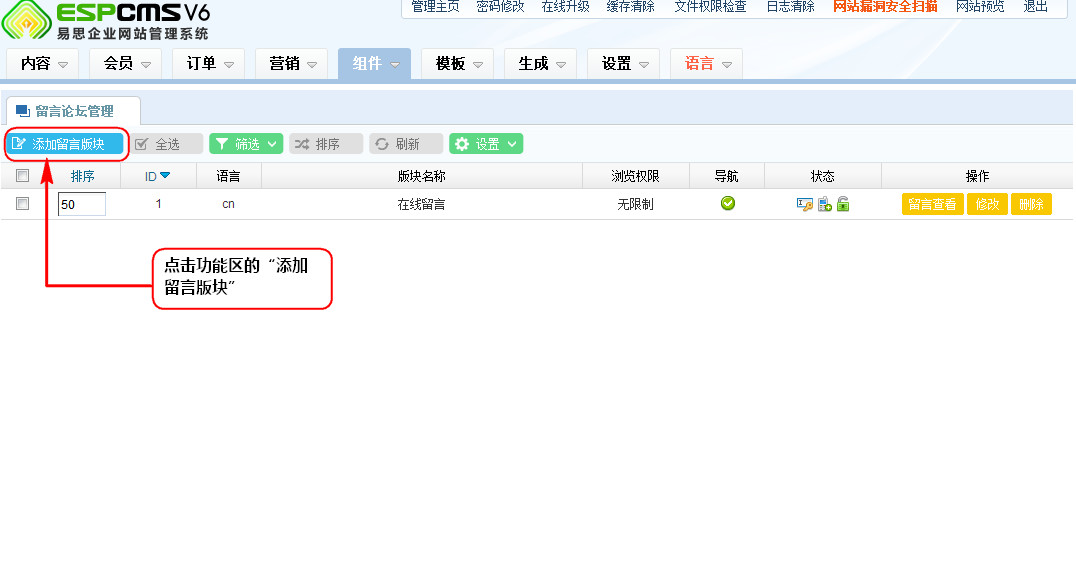The width and height of the screenshot is (1076, 574).
Task: Click the green unlocked padlock status icon
Action: 843,204
